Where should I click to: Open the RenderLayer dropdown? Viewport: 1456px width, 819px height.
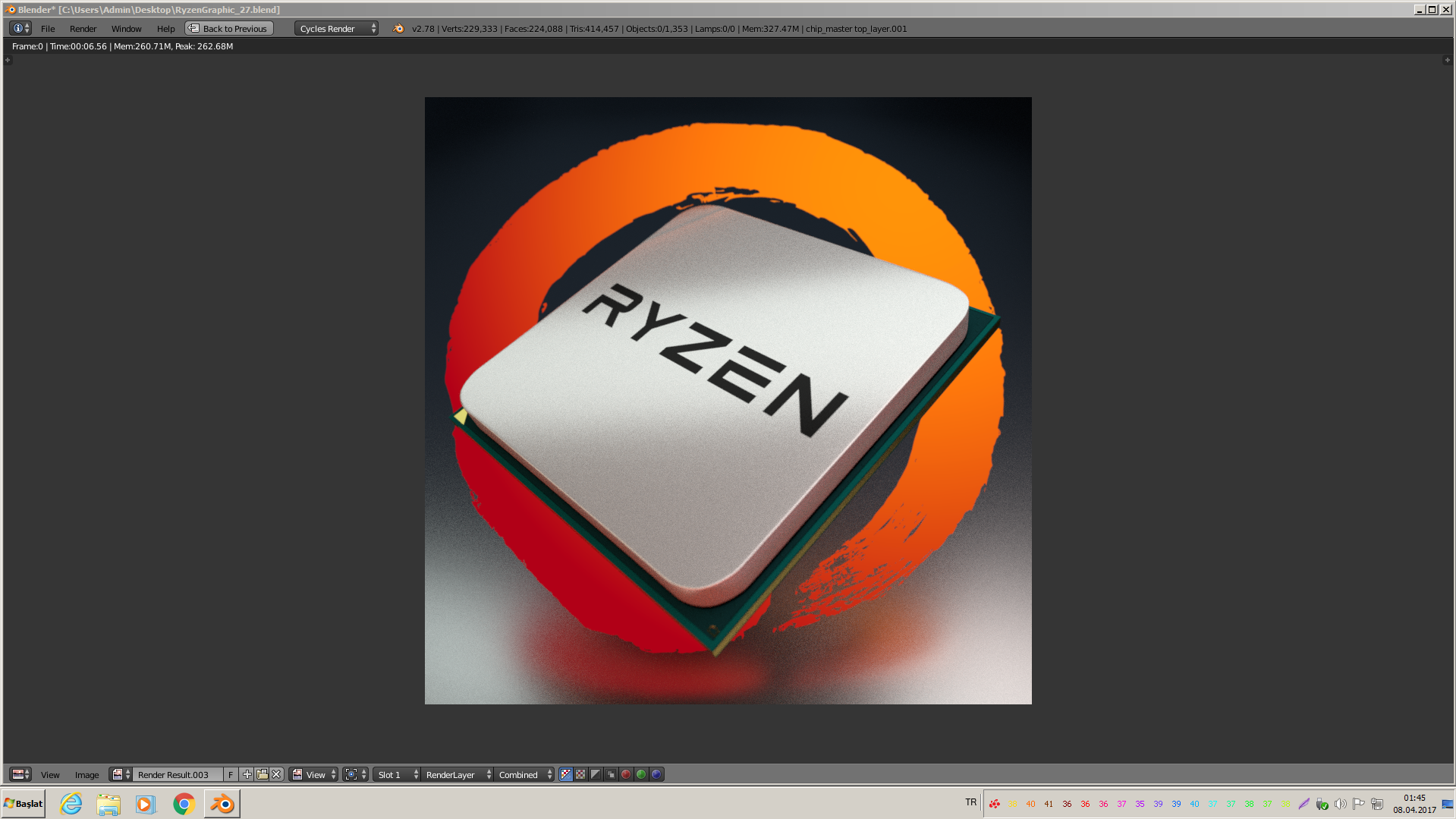[x=458, y=774]
